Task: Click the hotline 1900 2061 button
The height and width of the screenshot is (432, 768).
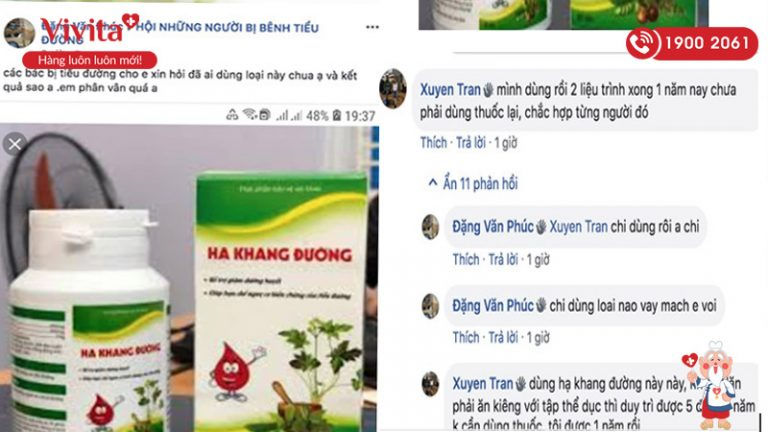Action: point(692,43)
